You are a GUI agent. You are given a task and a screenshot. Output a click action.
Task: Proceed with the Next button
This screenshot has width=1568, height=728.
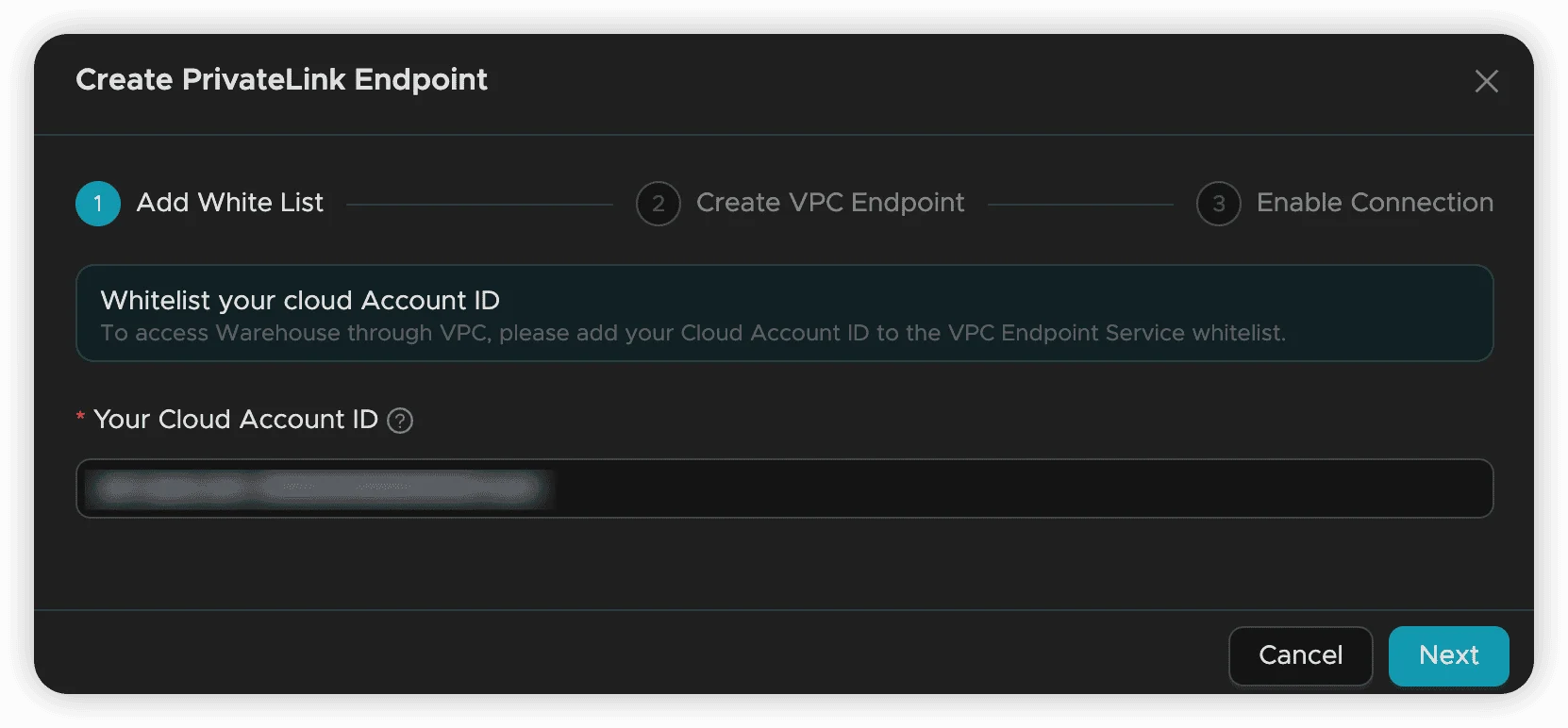coord(1448,655)
